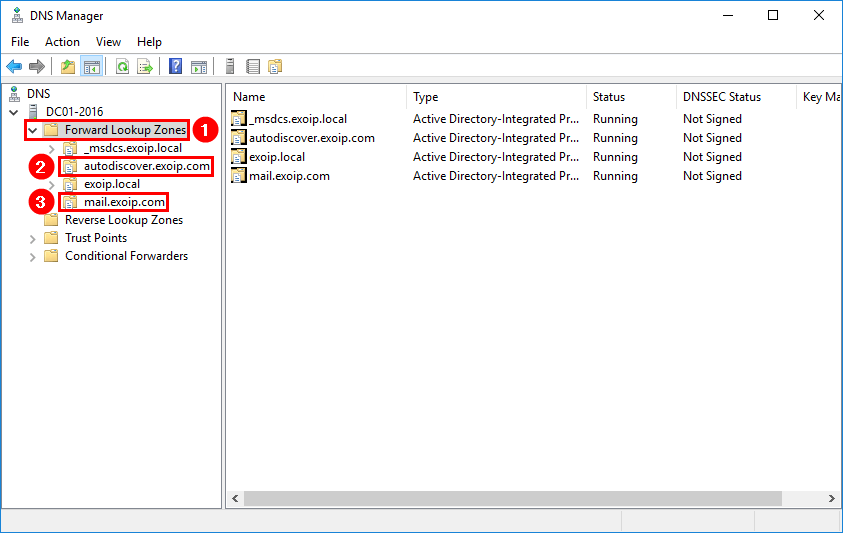The width and height of the screenshot is (843, 533).
Task: Select Reverse Lookup Zones in the tree
Action: (x=124, y=220)
